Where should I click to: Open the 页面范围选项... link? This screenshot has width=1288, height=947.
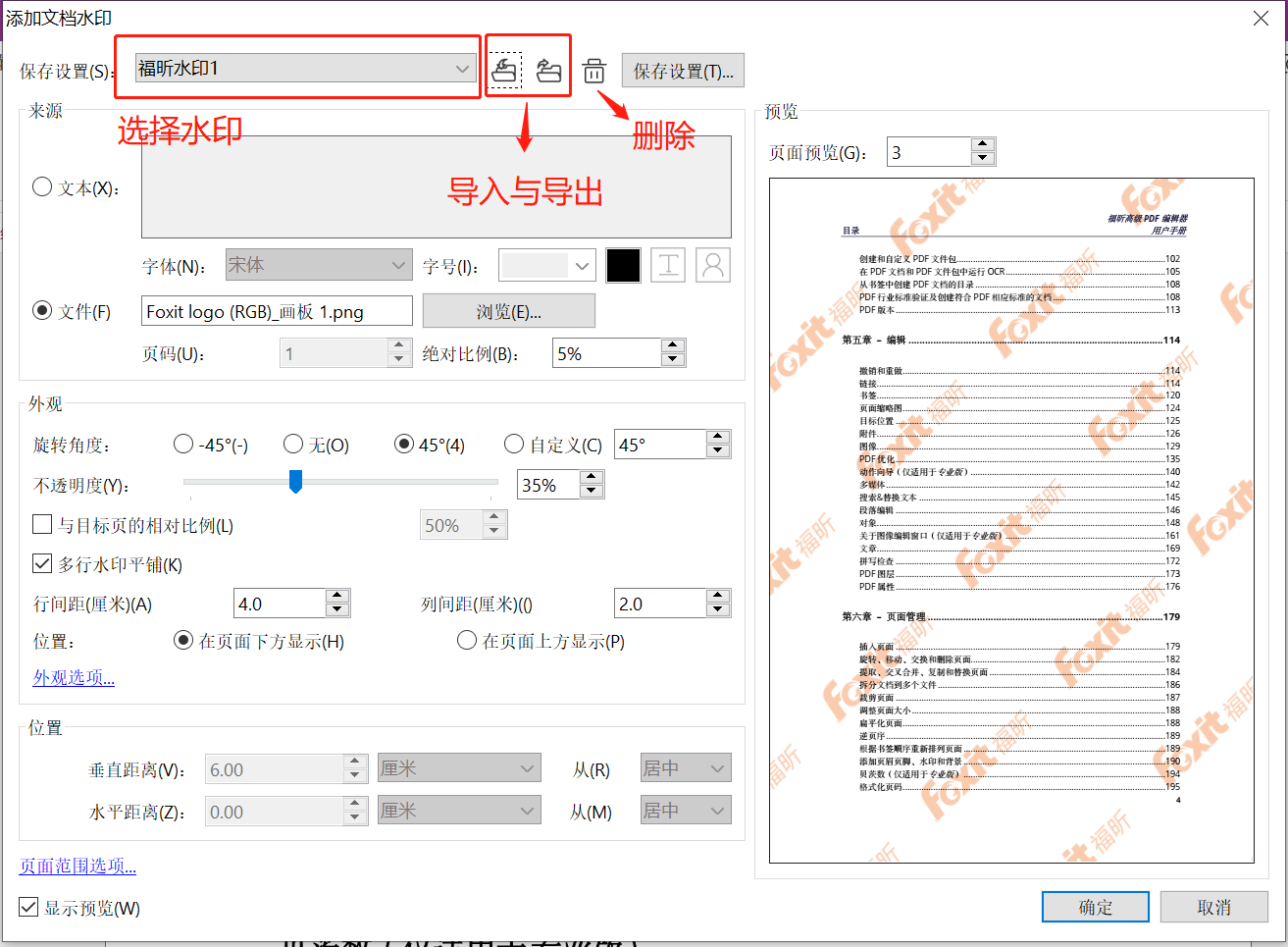[x=77, y=866]
